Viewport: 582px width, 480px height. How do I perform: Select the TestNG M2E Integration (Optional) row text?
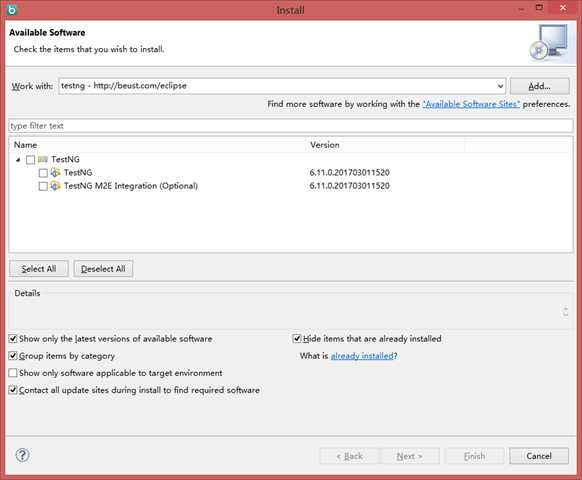(131, 186)
